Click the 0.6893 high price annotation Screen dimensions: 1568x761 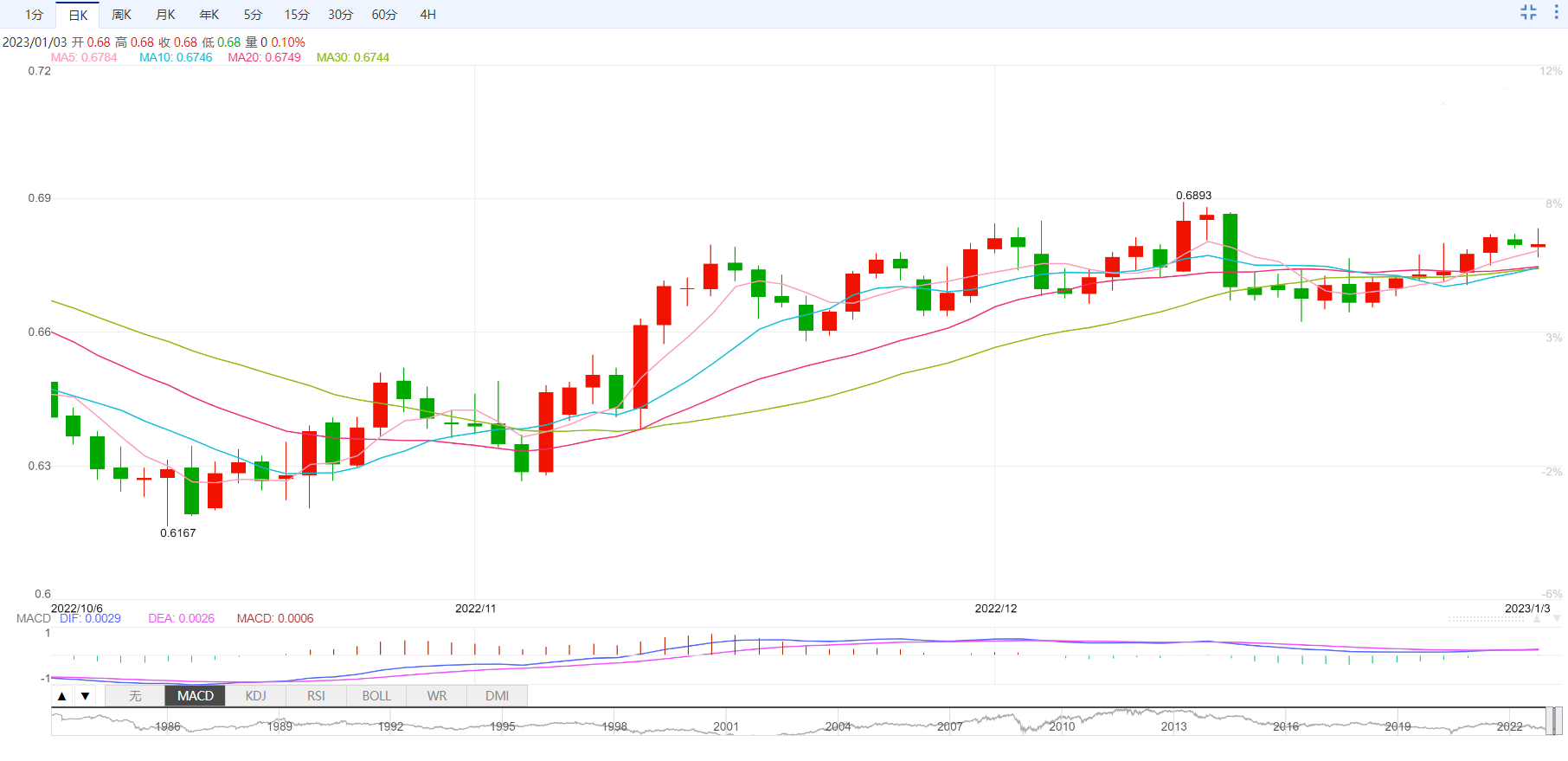[1193, 196]
